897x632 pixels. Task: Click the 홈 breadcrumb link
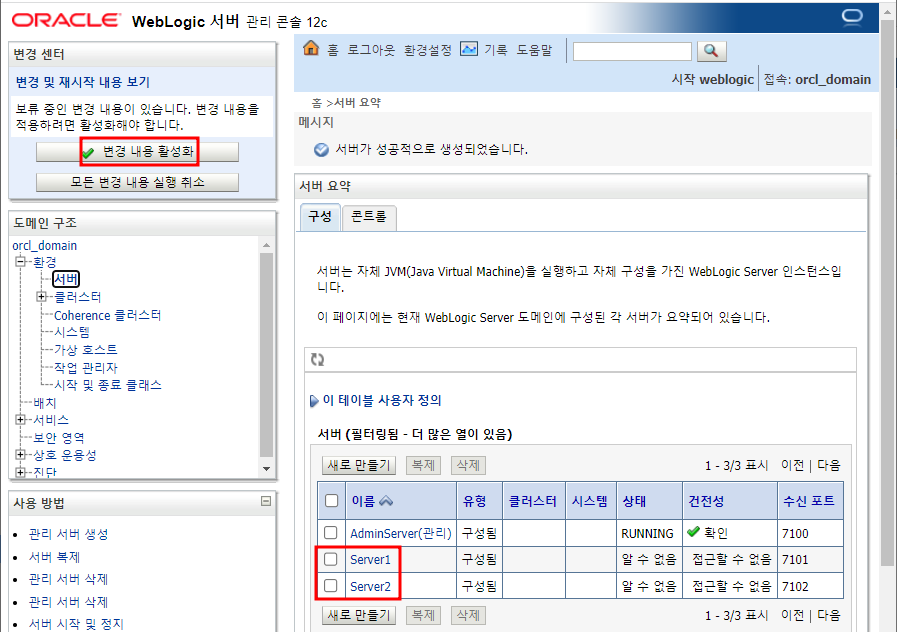click(x=317, y=103)
